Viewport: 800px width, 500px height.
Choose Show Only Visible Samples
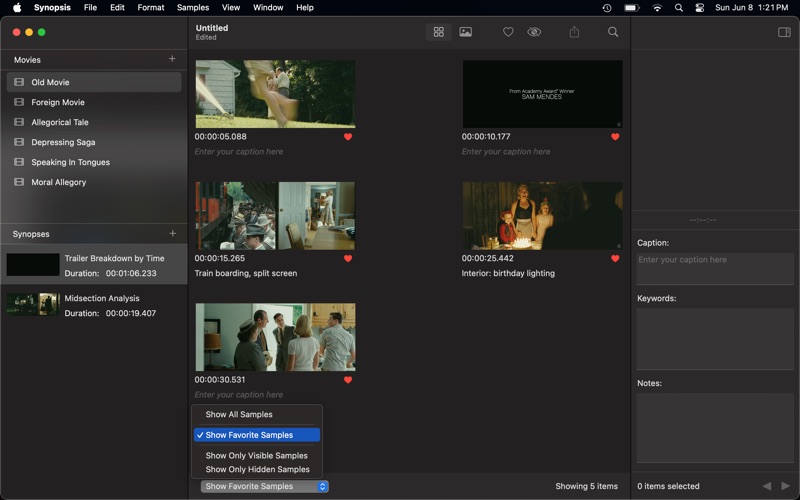(x=257, y=456)
